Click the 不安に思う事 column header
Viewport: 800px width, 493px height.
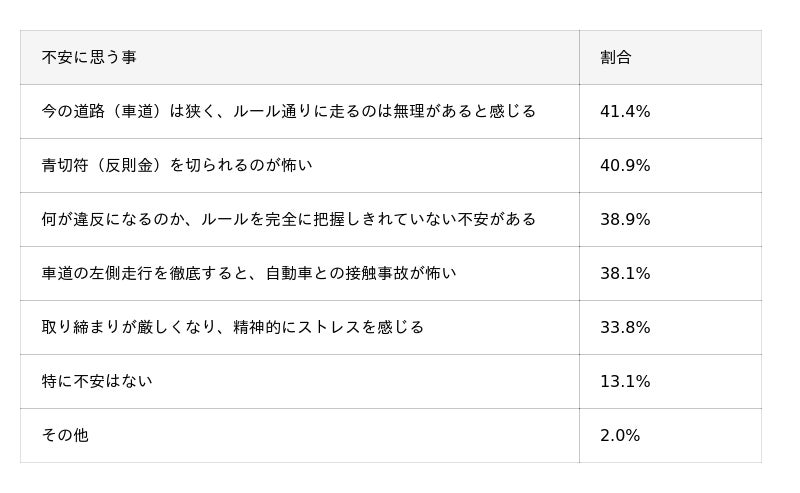(x=89, y=57)
